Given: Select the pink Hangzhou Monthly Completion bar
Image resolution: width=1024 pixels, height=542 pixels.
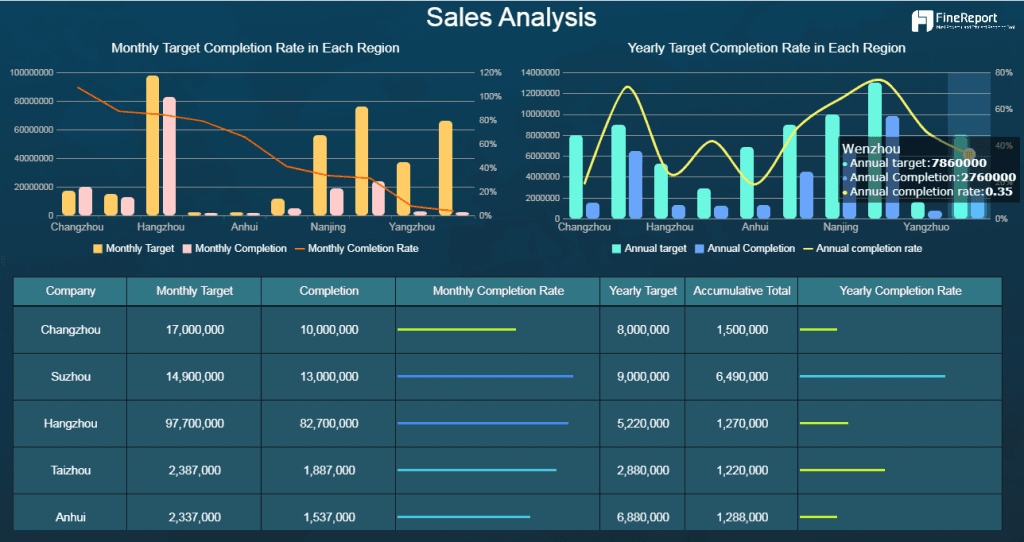Looking at the screenshot, I should [x=169, y=156].
